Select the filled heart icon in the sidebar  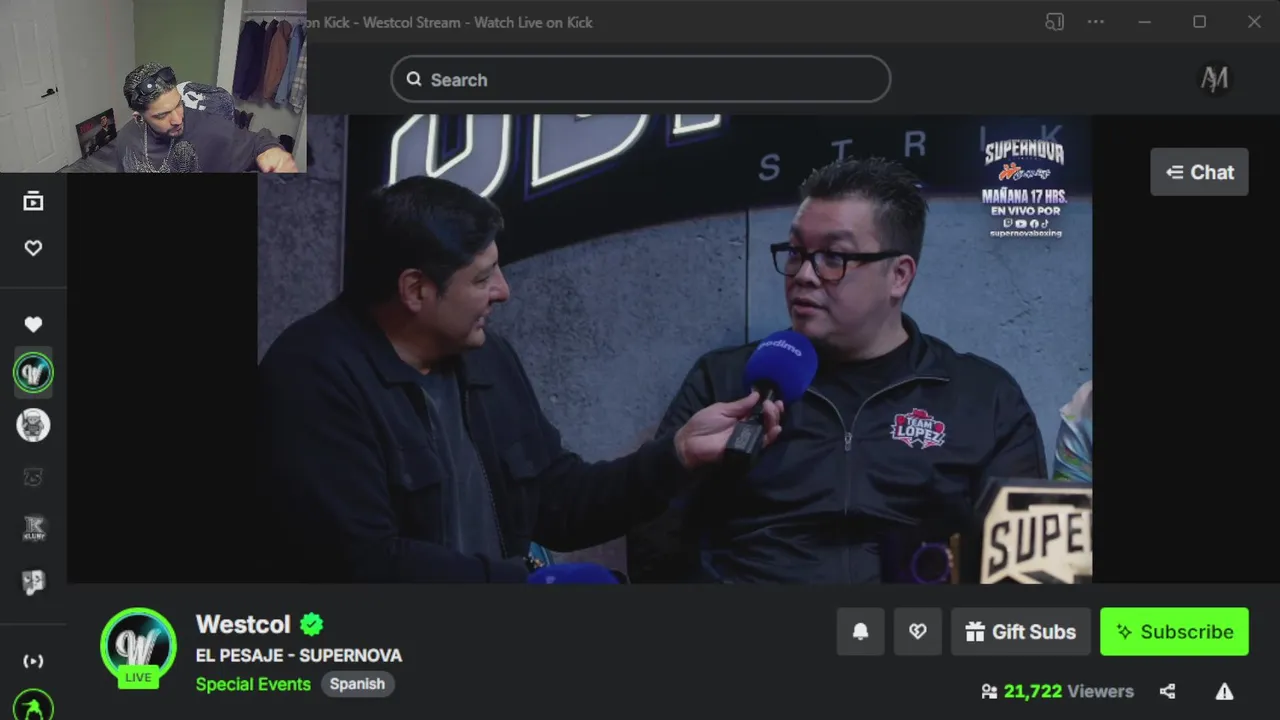point(33,324)
